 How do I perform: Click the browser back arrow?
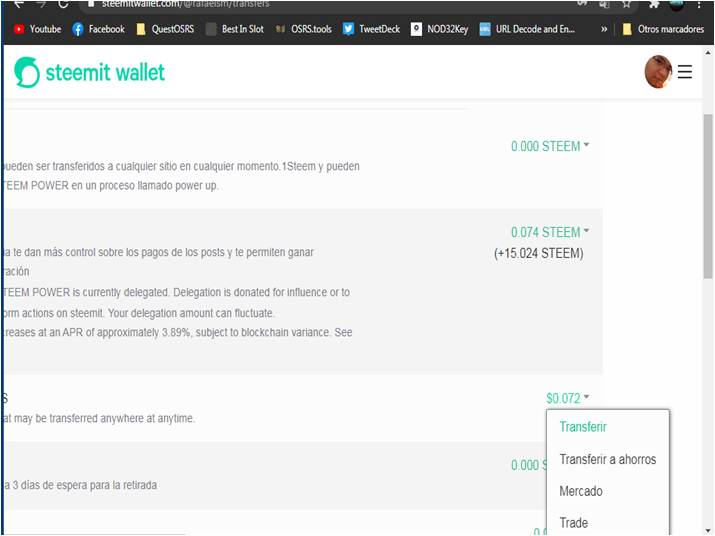(x=18, y=4)
